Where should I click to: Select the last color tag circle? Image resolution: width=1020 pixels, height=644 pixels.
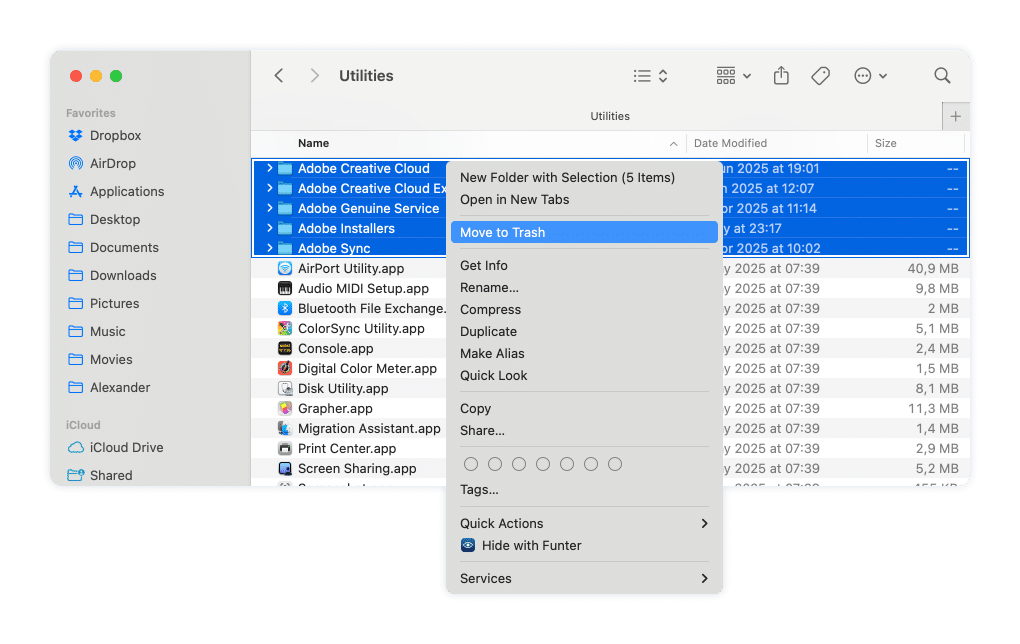point(615,464)
